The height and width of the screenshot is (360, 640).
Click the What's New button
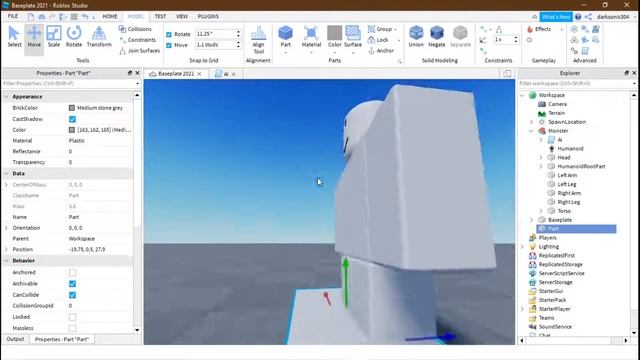click(x=556, y=17)
